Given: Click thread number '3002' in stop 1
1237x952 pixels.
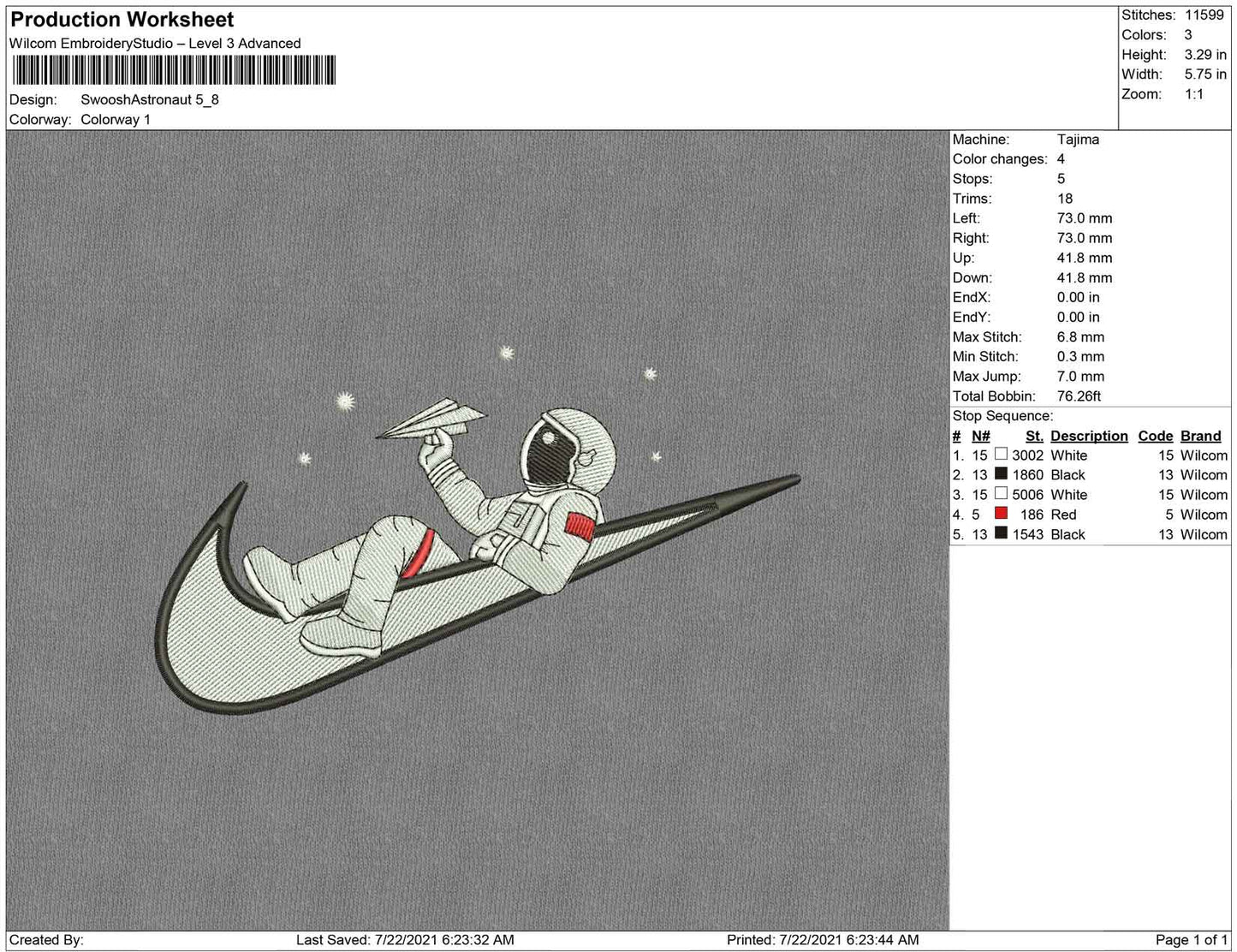Looking at the screenshot, I should pos(1027,455).
